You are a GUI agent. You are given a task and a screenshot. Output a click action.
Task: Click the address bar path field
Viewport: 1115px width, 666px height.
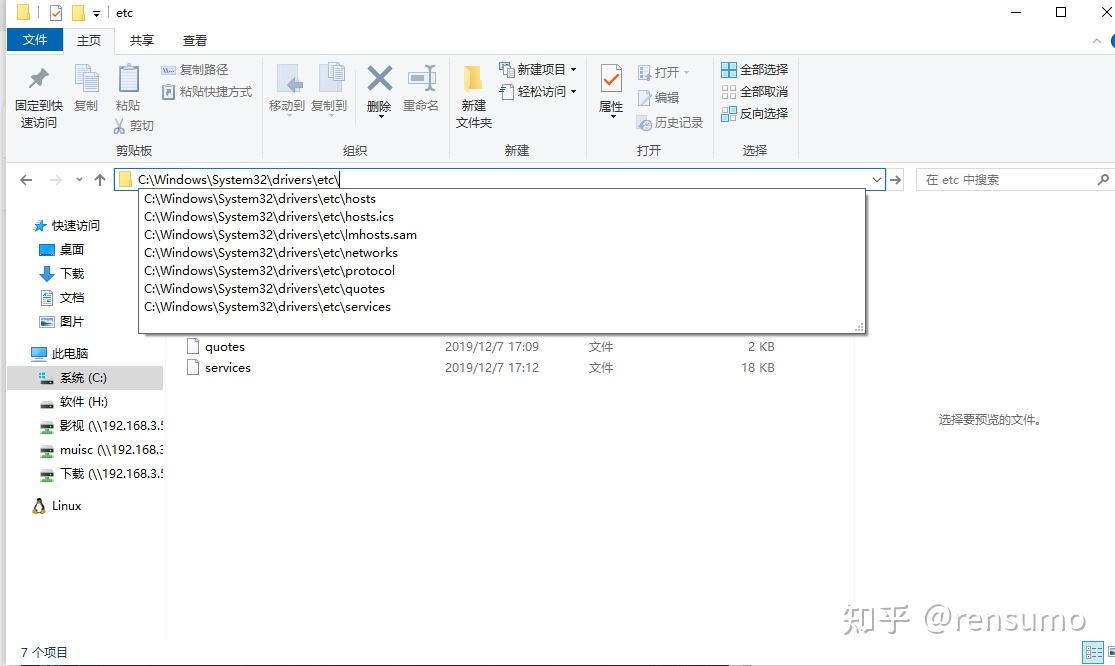pyautogui.click(x=501, y=180)
